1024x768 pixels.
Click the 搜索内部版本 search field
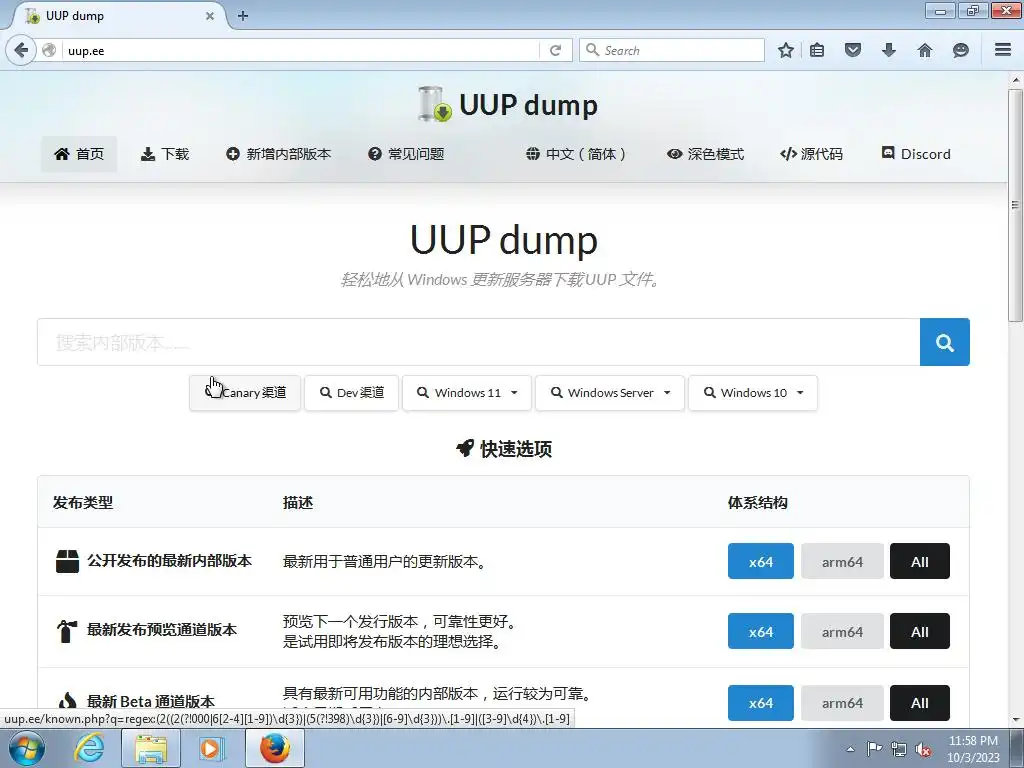(x=479, y=342)
